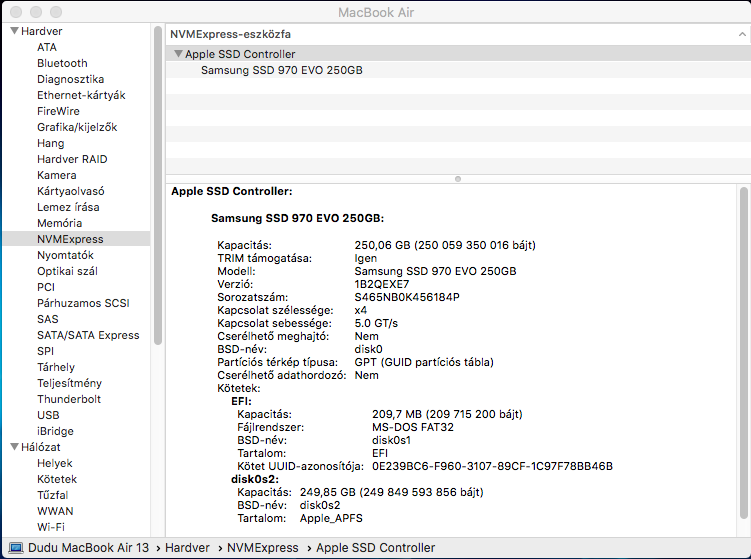This screenshot has width=751, height=559.
Task: Click Apple SSD Controller in path bar
Action: (376, 548)
